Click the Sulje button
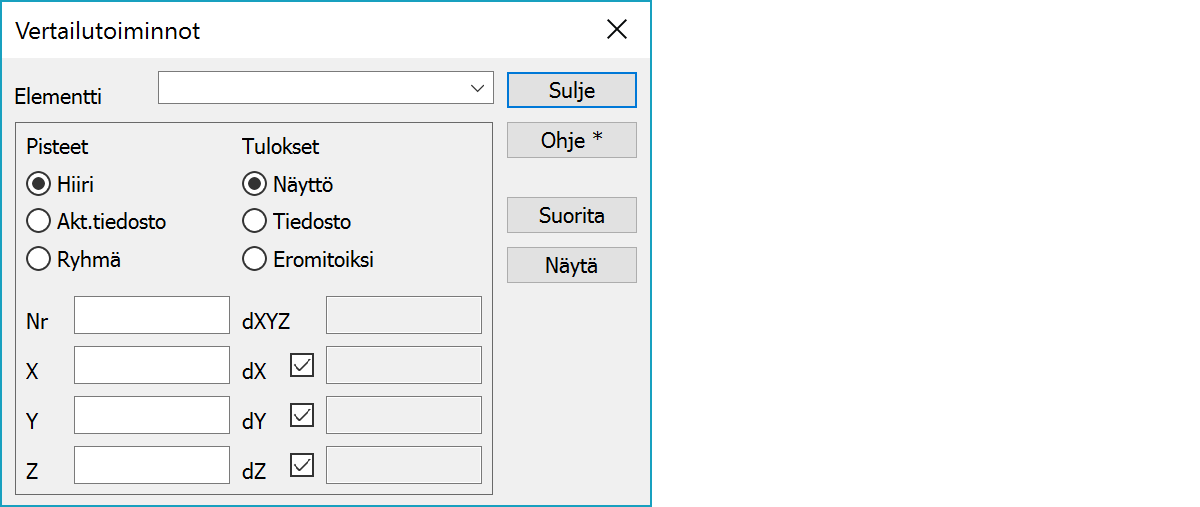The image size is (1200, 507). pyautogui.click(x=572, y=90)
